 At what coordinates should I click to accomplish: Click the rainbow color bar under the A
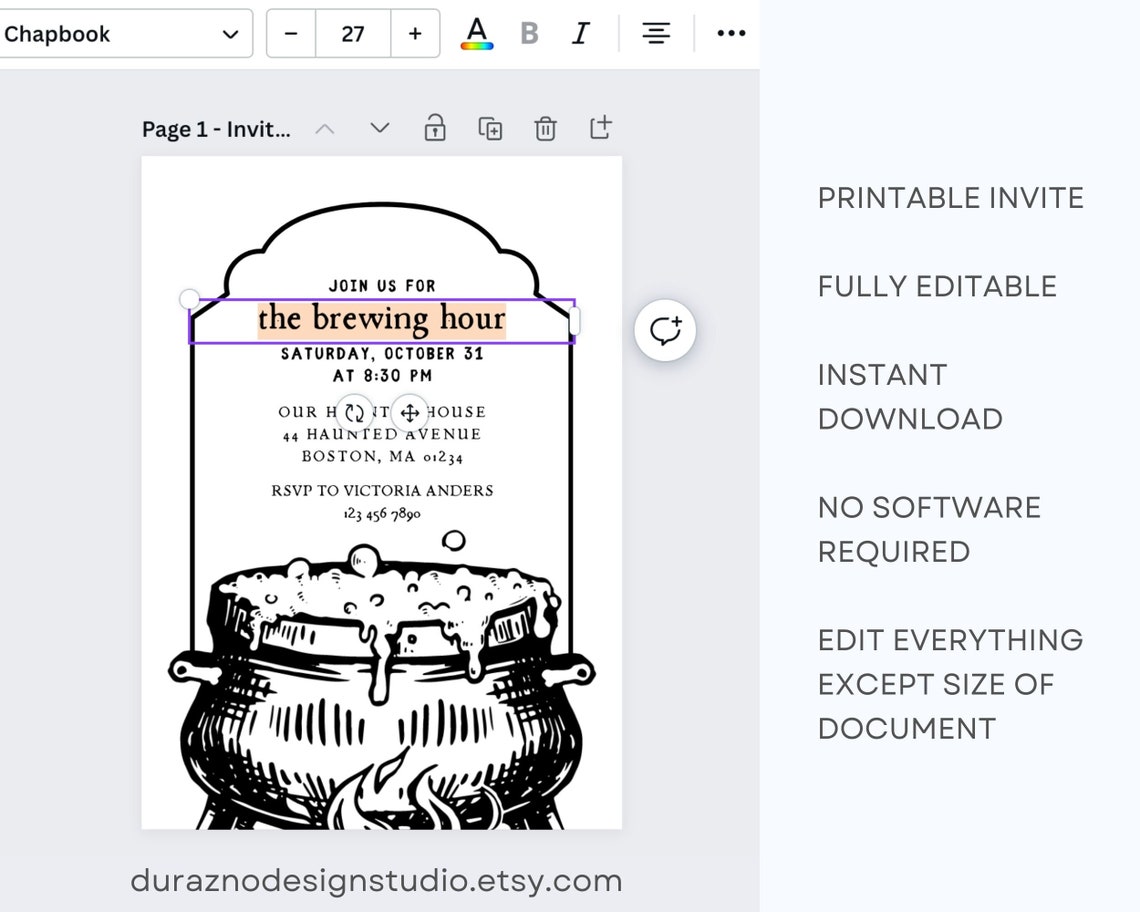point(476,43)
